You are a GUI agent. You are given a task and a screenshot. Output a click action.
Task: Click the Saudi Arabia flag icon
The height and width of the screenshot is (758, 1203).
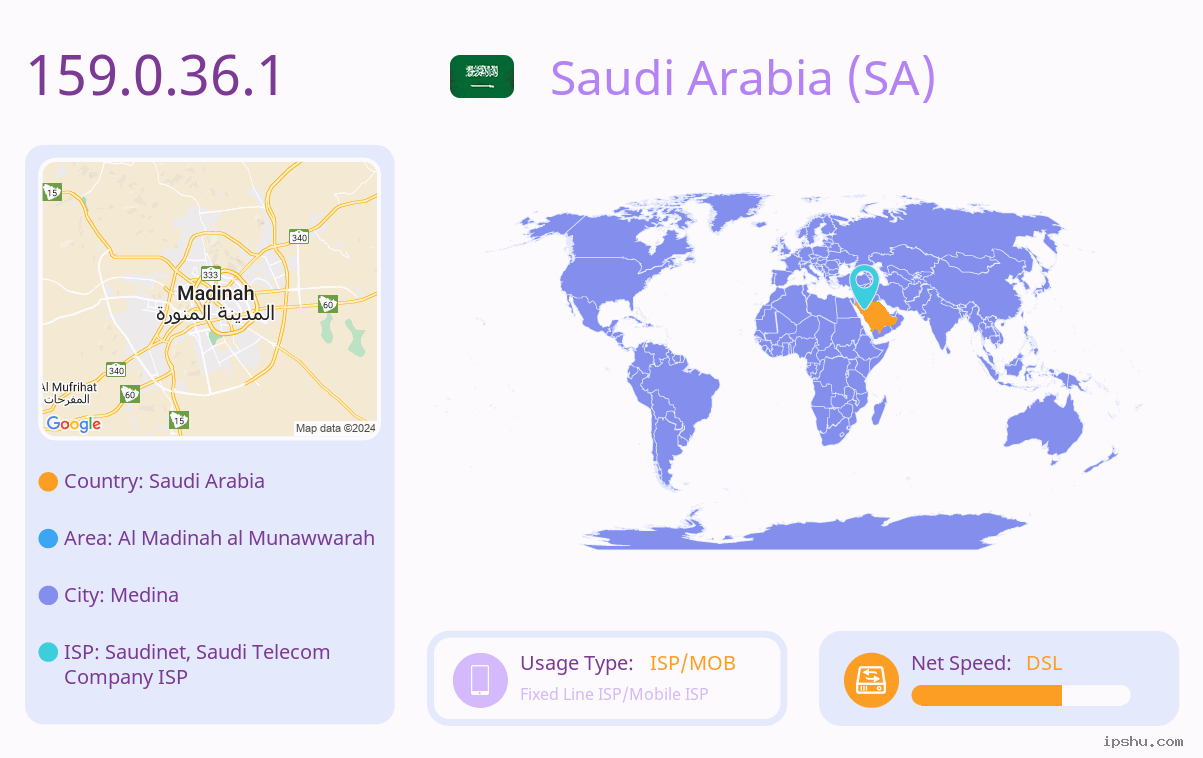(x=482, y=77)
